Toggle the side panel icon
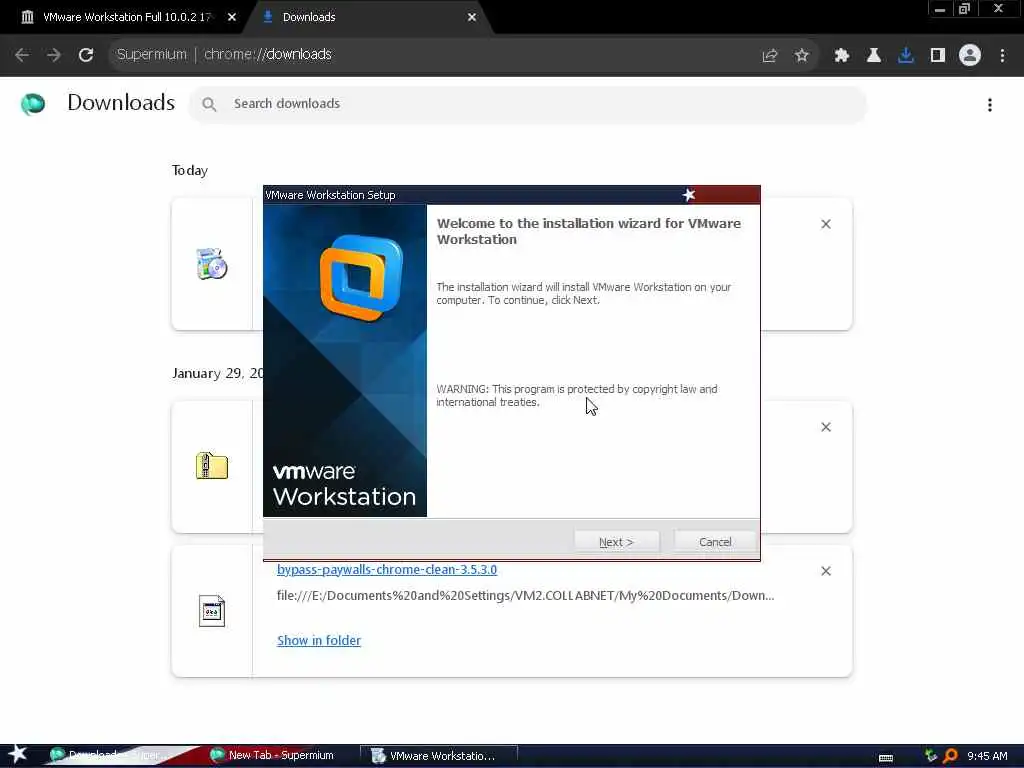1024x768 pixels. click(938, 56)
